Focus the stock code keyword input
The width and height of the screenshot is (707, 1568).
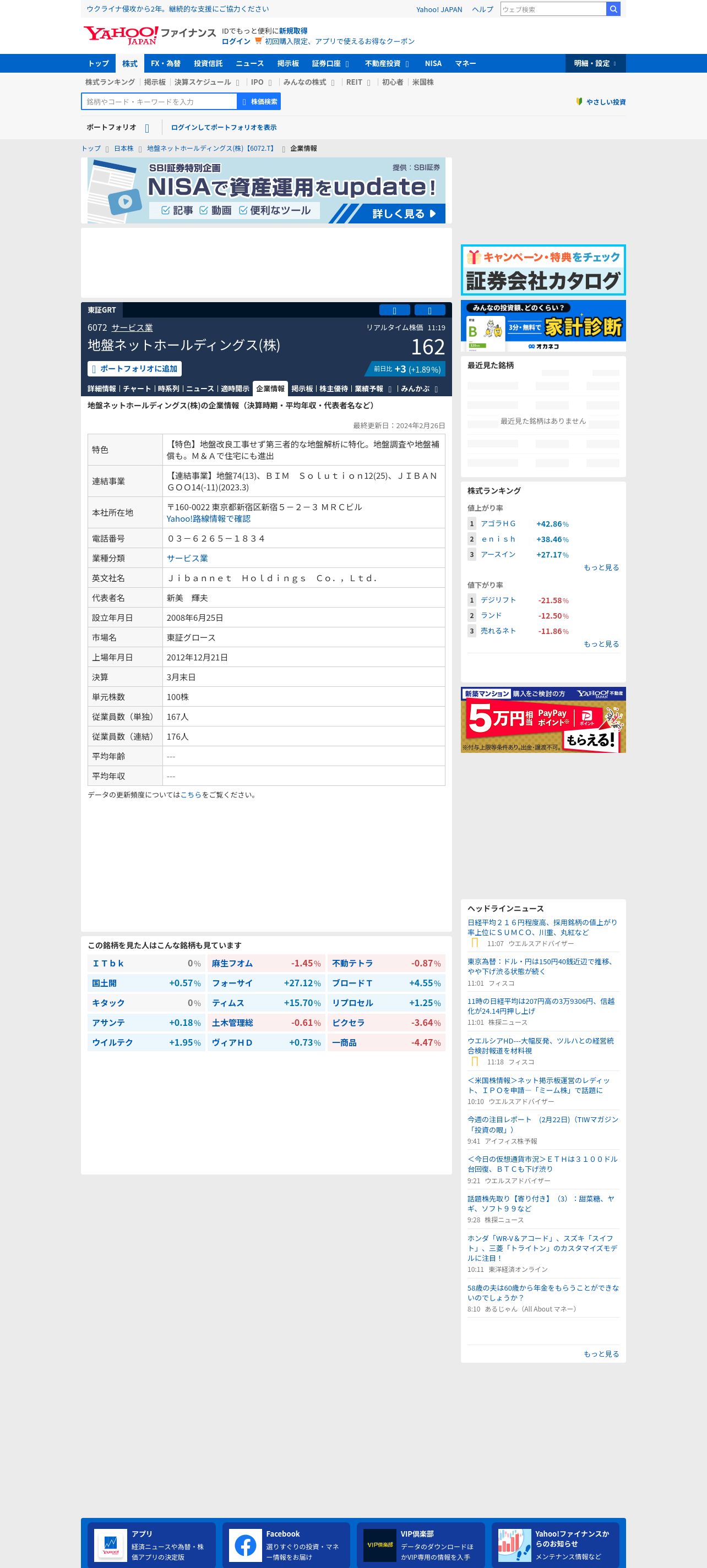(x=159, y=102)
